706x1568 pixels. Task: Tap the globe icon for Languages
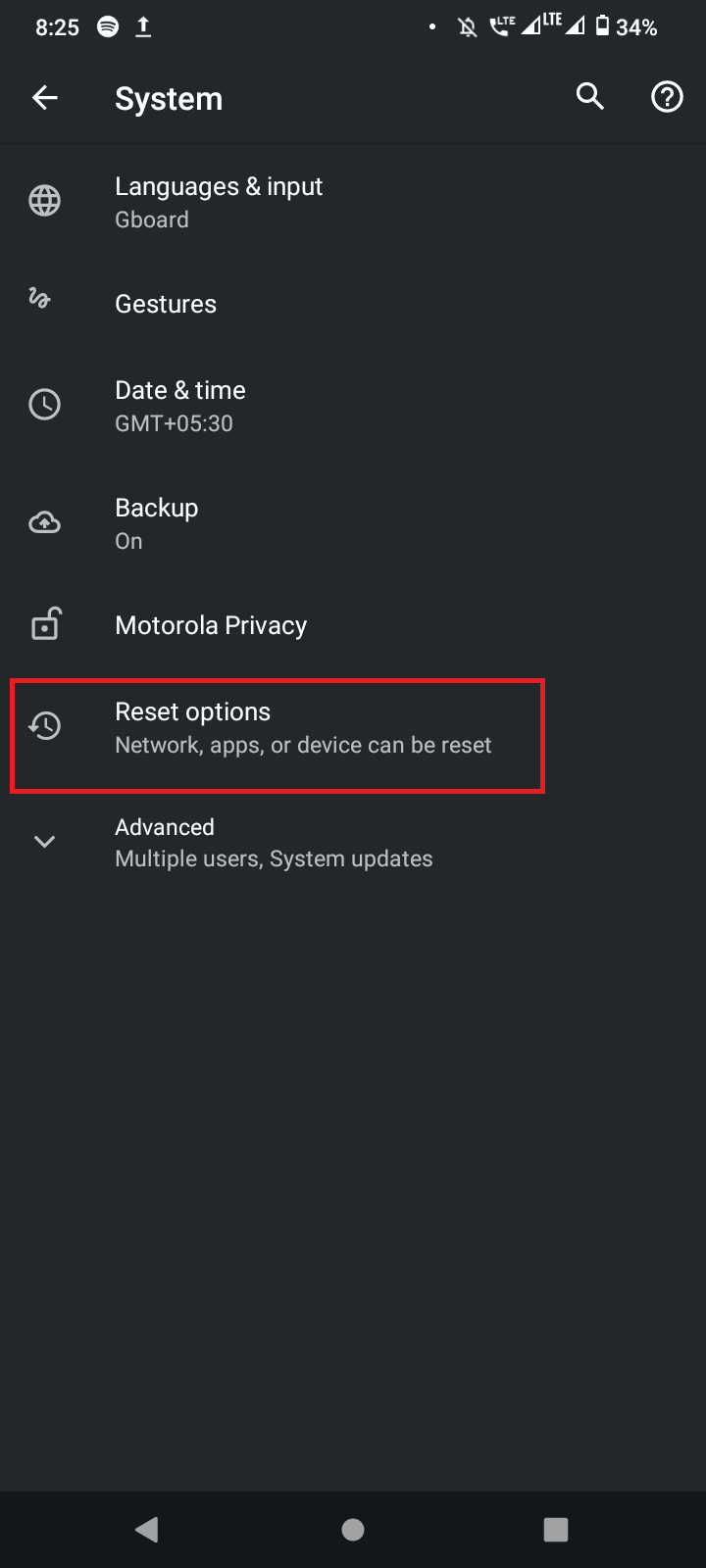(x=45, y=202)
